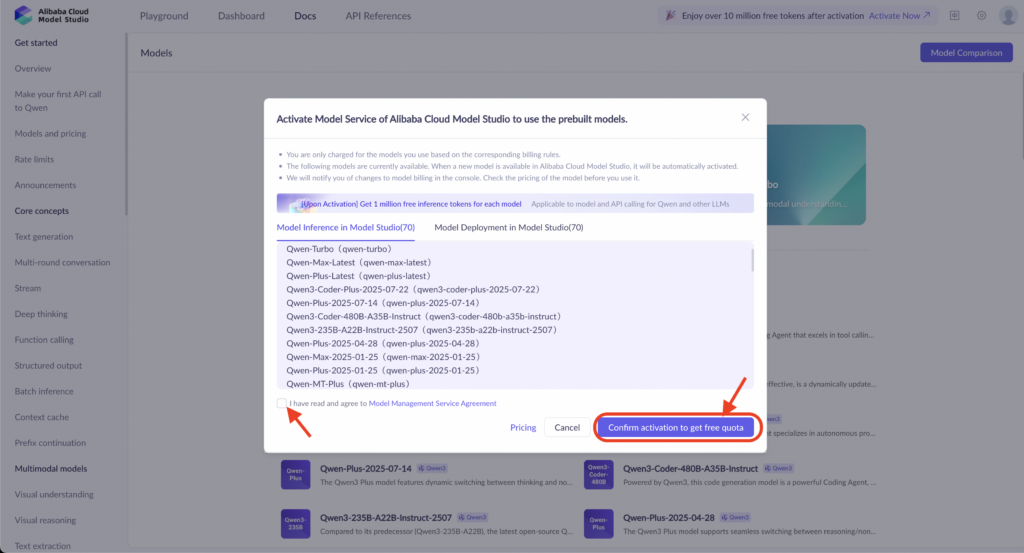The height and width of the screenshot is (553, 1024).
Task: Close the activation dialog with the X
Action: click(745, 118)
